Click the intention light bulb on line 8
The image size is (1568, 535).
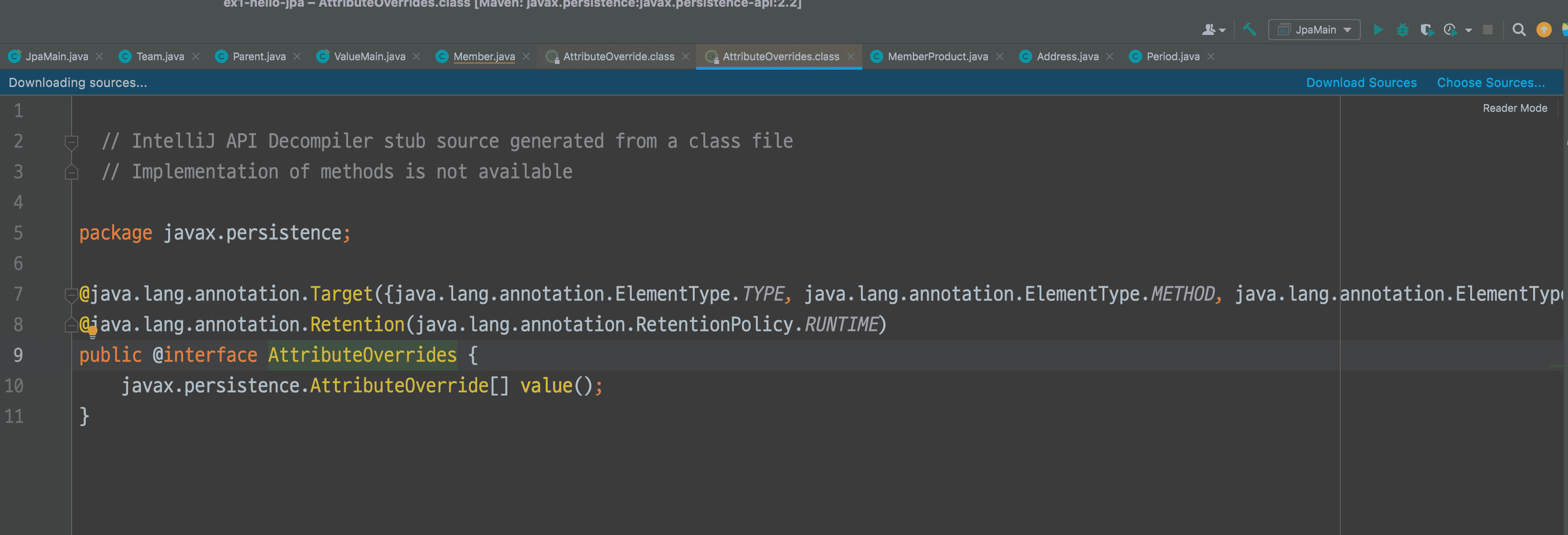pyautogui.click(x=93, y=332)
